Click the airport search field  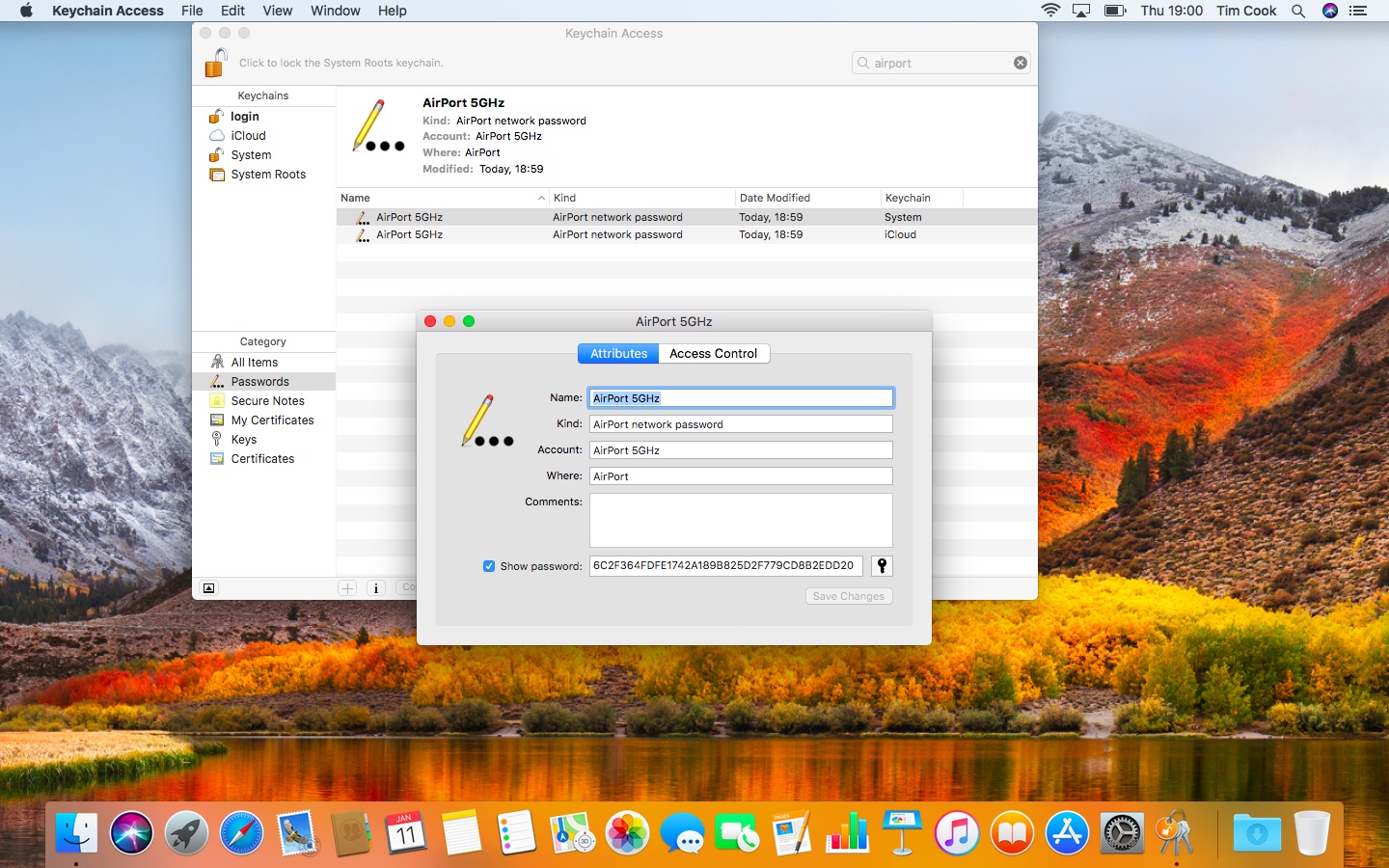[x=941, y=63]
